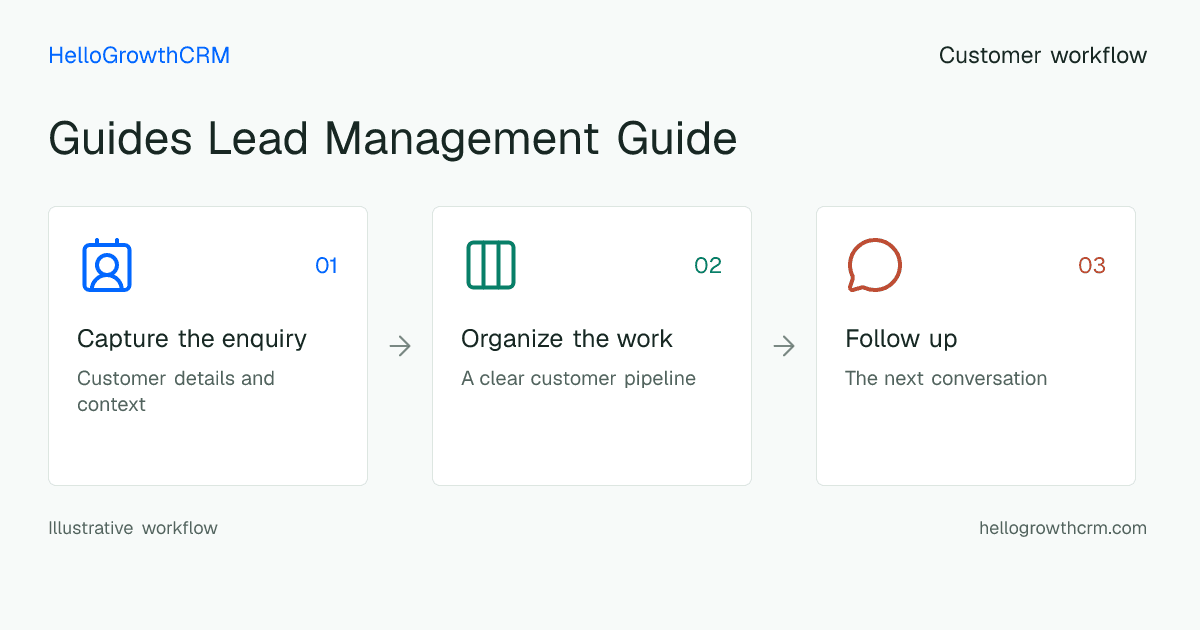Screen dimensions: 1200x630
Task: Click the 'A clear customer pipeline' text
Action: click(x=578, y=379)
